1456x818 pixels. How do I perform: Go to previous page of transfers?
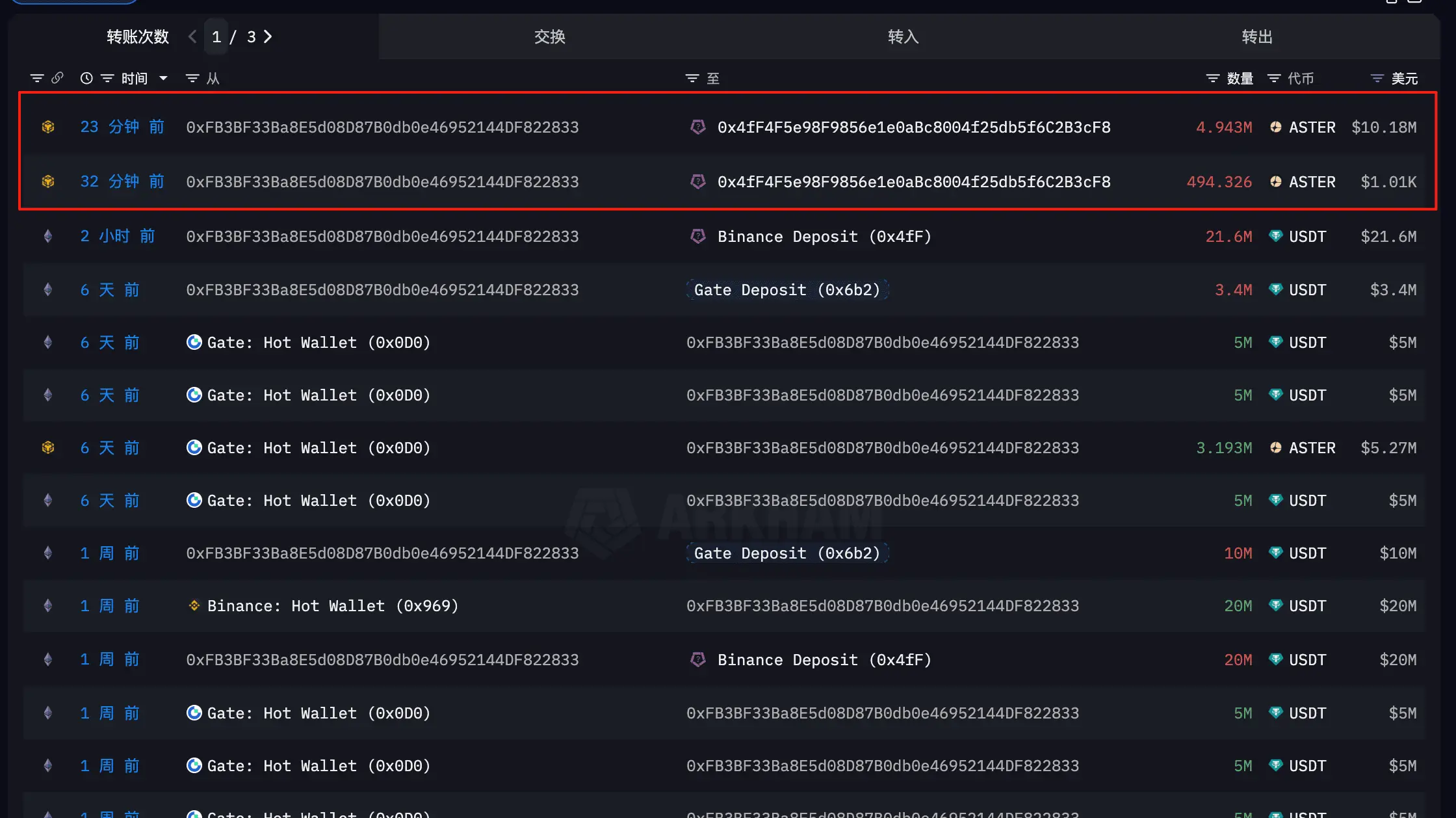point(192,36)
